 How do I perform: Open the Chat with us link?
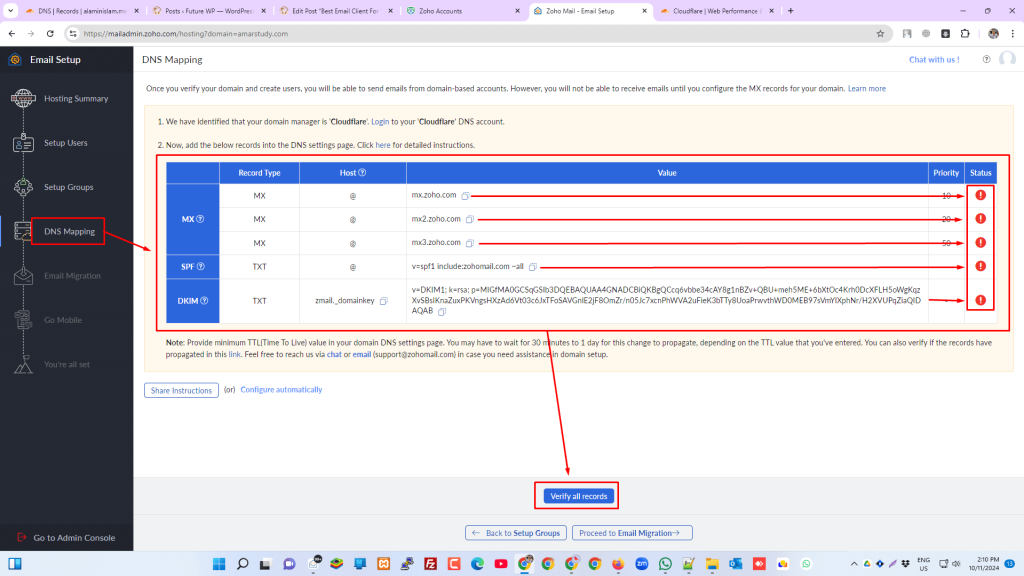pyautogui.click(x=934, y=59)
